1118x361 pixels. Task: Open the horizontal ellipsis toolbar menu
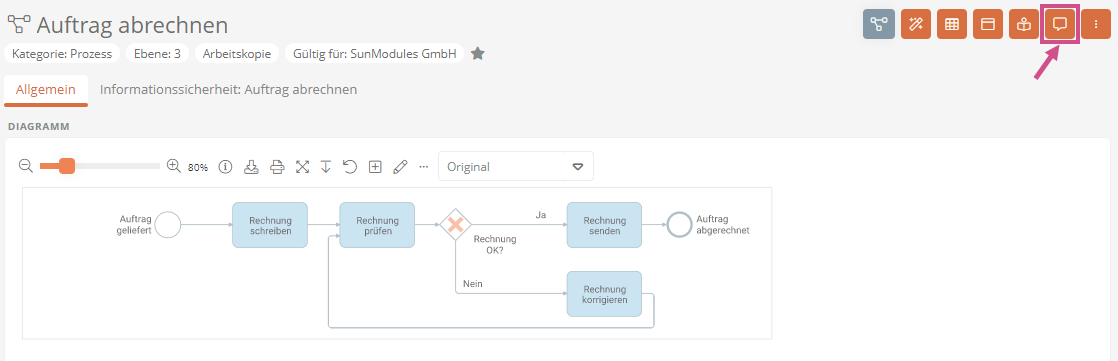coord(424,167)
